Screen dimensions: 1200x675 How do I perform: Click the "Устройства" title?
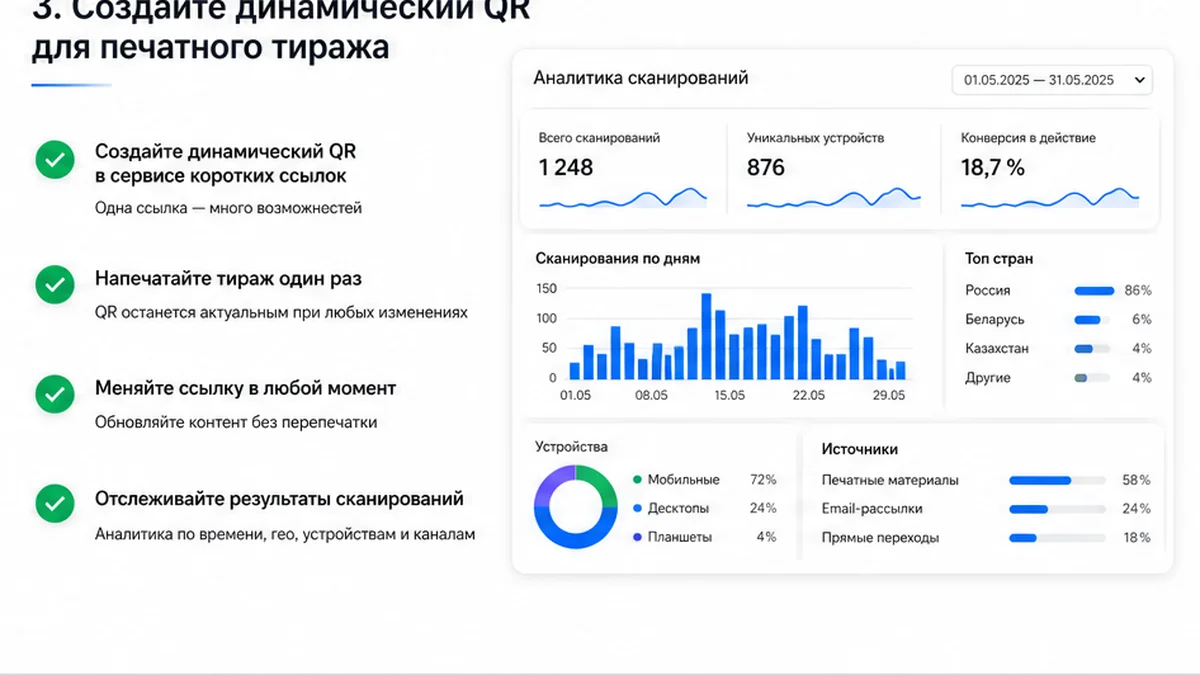tap(571, 447)
